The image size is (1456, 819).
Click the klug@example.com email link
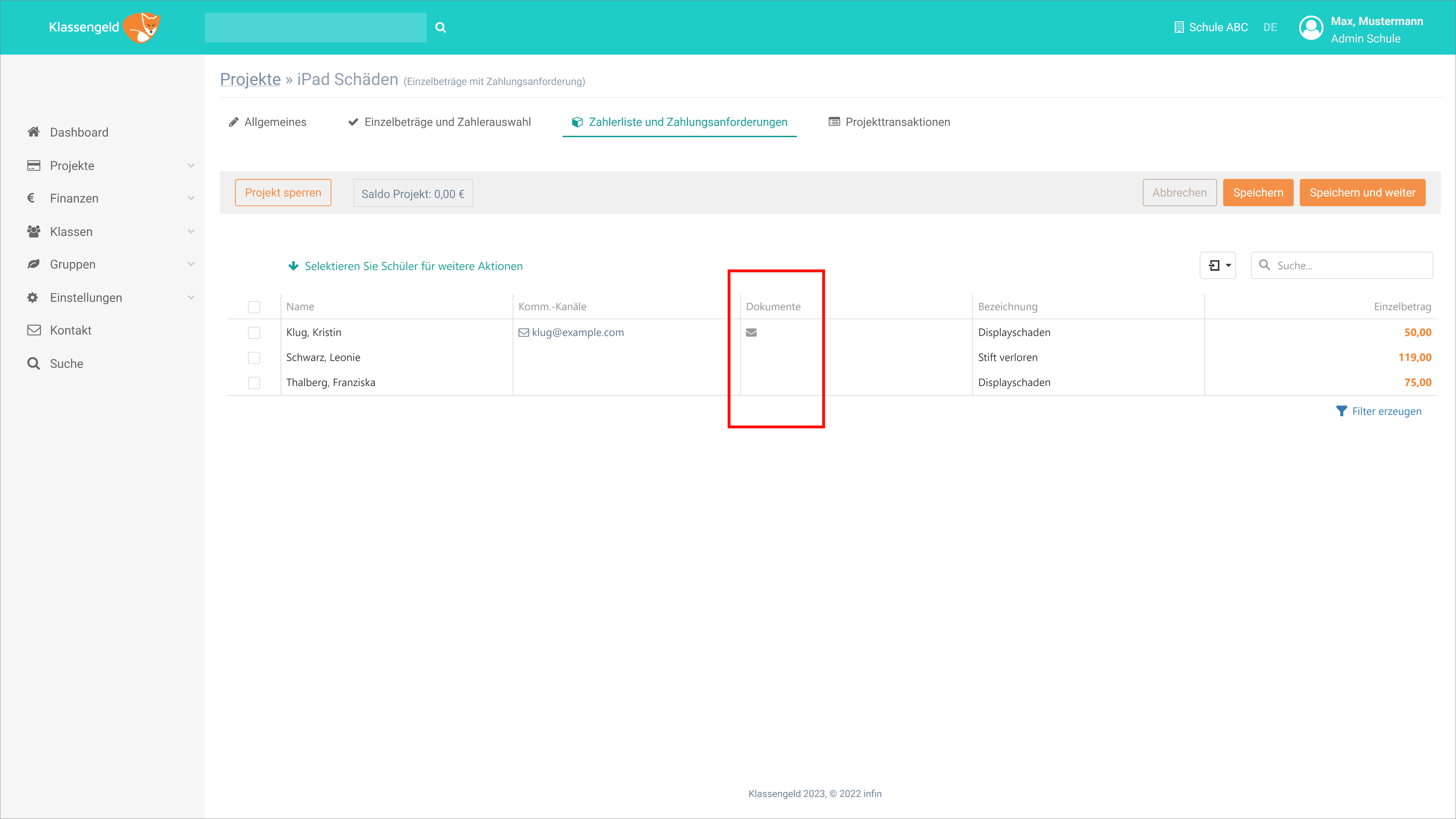(578, 332)
